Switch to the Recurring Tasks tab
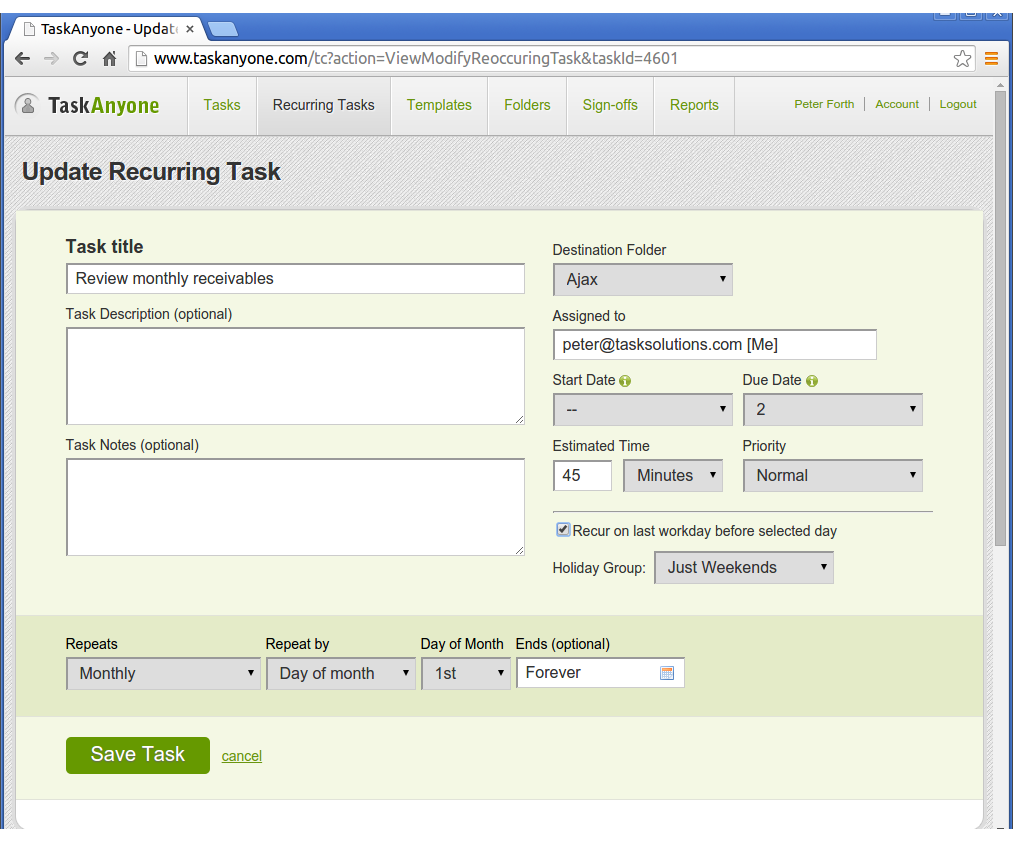 point(324,105)
